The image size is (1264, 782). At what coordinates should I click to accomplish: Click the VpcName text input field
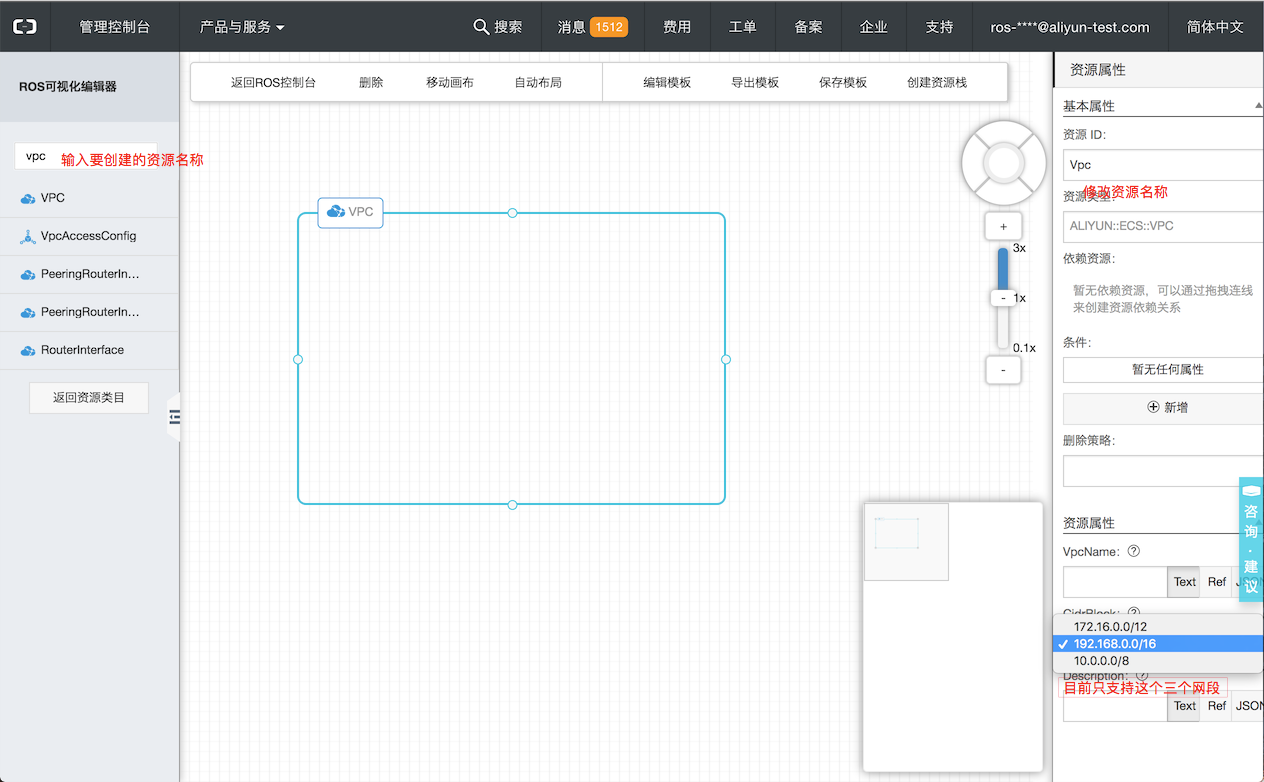1115,582
